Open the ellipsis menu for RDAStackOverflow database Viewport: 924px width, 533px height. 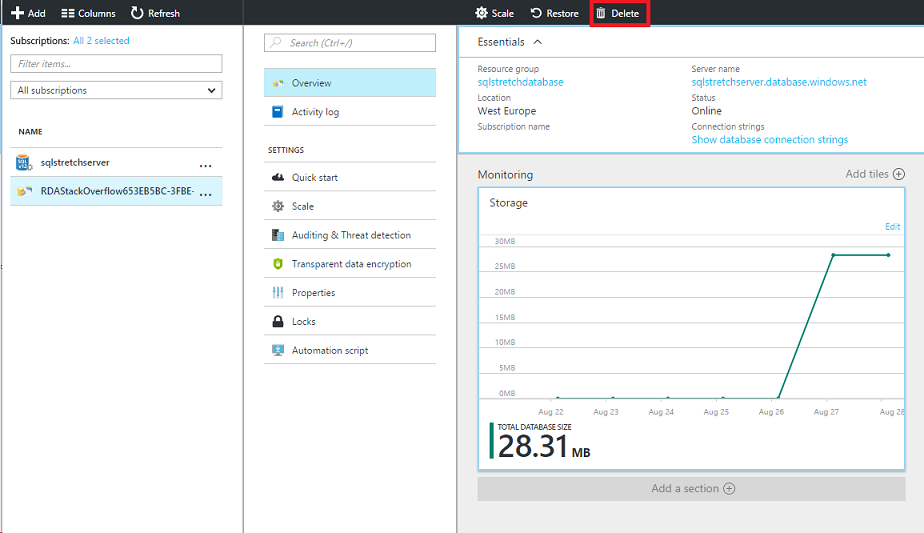point(206,192)
